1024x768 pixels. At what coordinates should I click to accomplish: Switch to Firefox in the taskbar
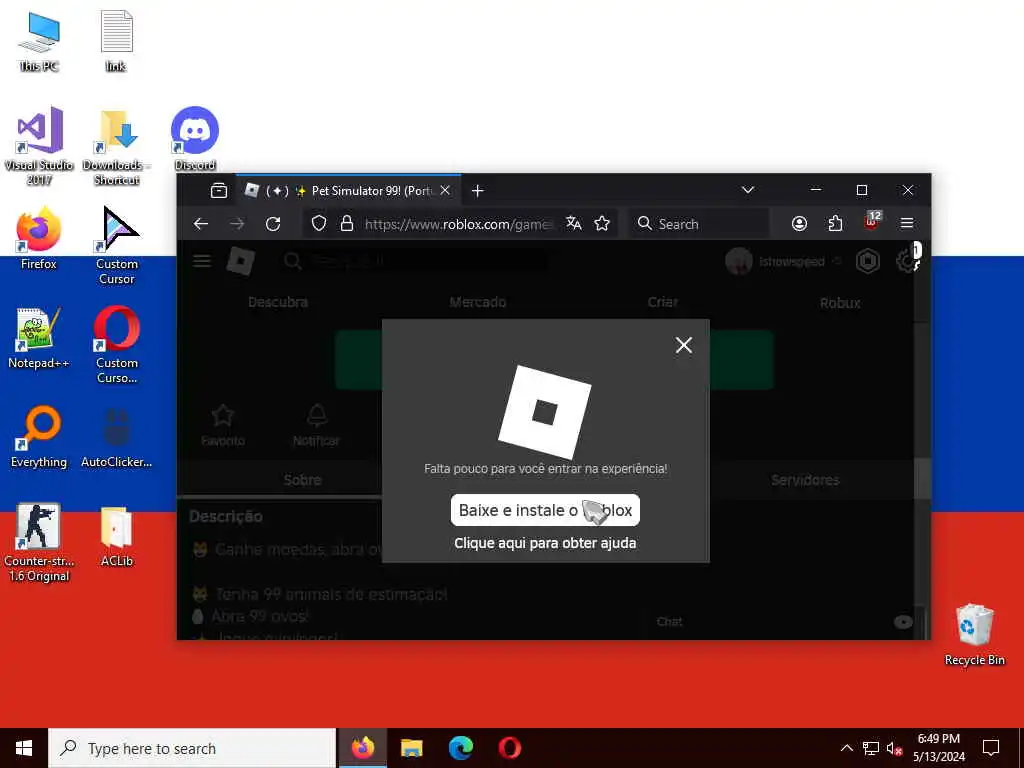tap(363, 748)
